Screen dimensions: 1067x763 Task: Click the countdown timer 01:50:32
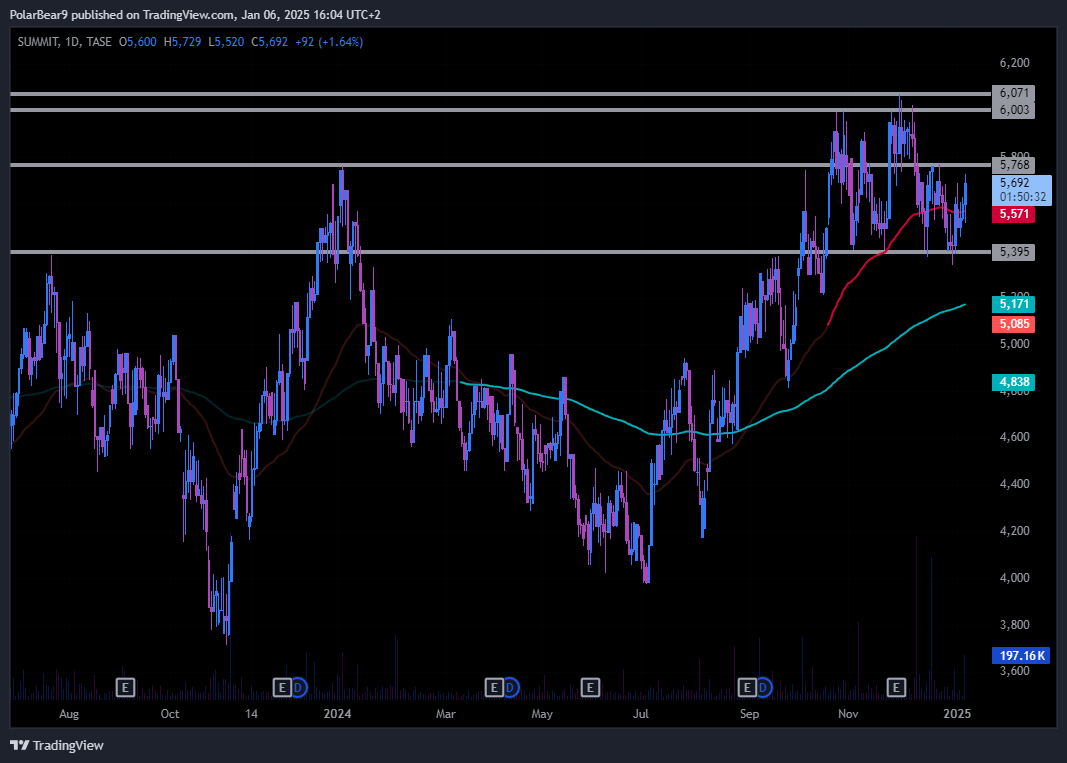[x=1023, y=197]
